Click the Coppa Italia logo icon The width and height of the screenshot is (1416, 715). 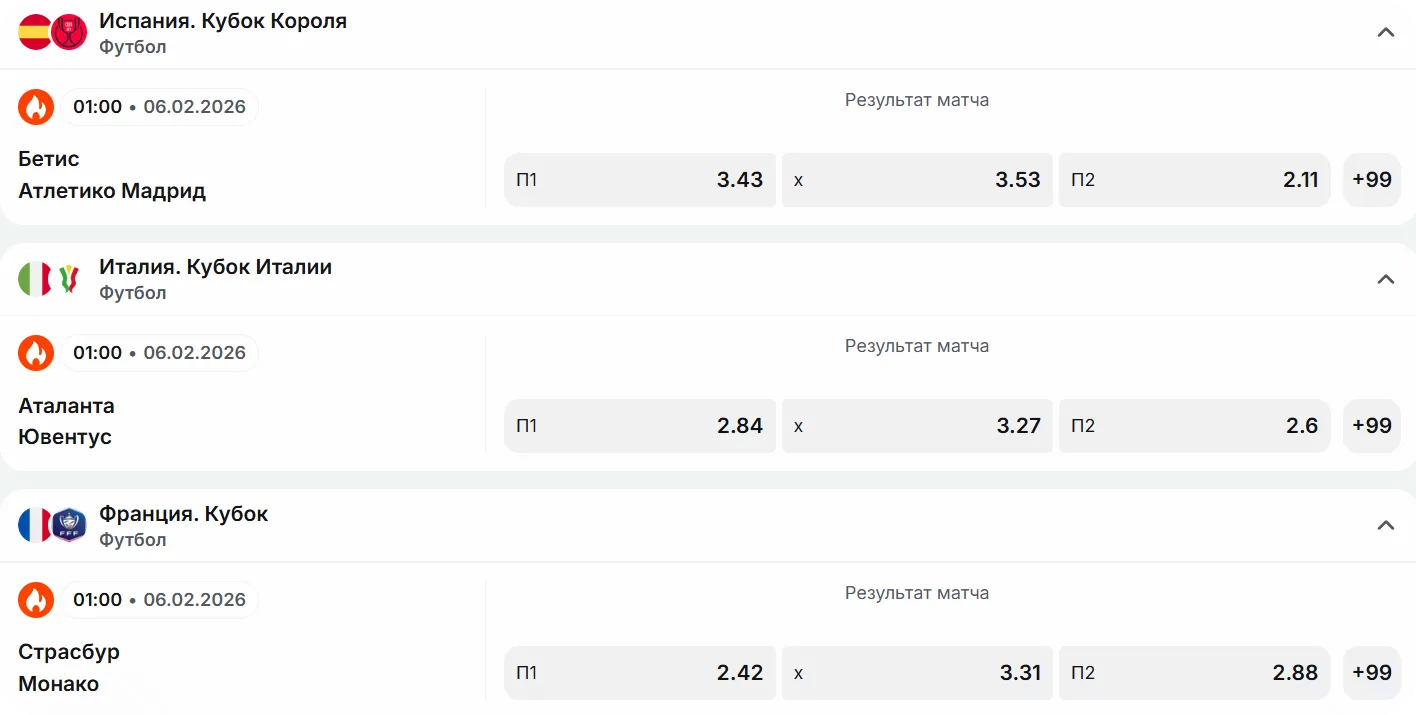coord(69,279)
